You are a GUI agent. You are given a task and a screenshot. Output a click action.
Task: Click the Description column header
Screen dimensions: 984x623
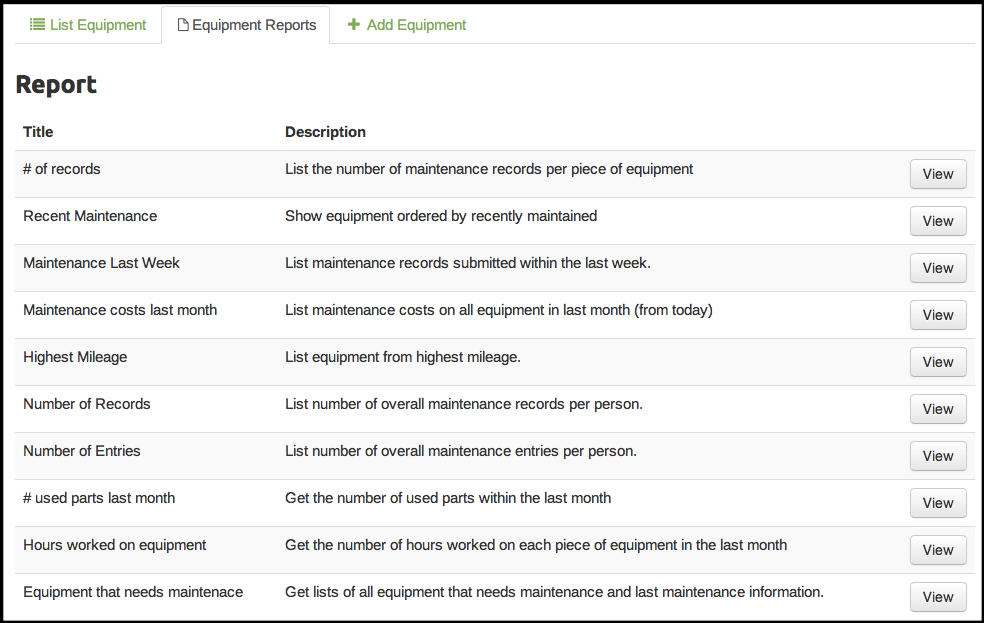pyautogui.click(x=325, y=132)
